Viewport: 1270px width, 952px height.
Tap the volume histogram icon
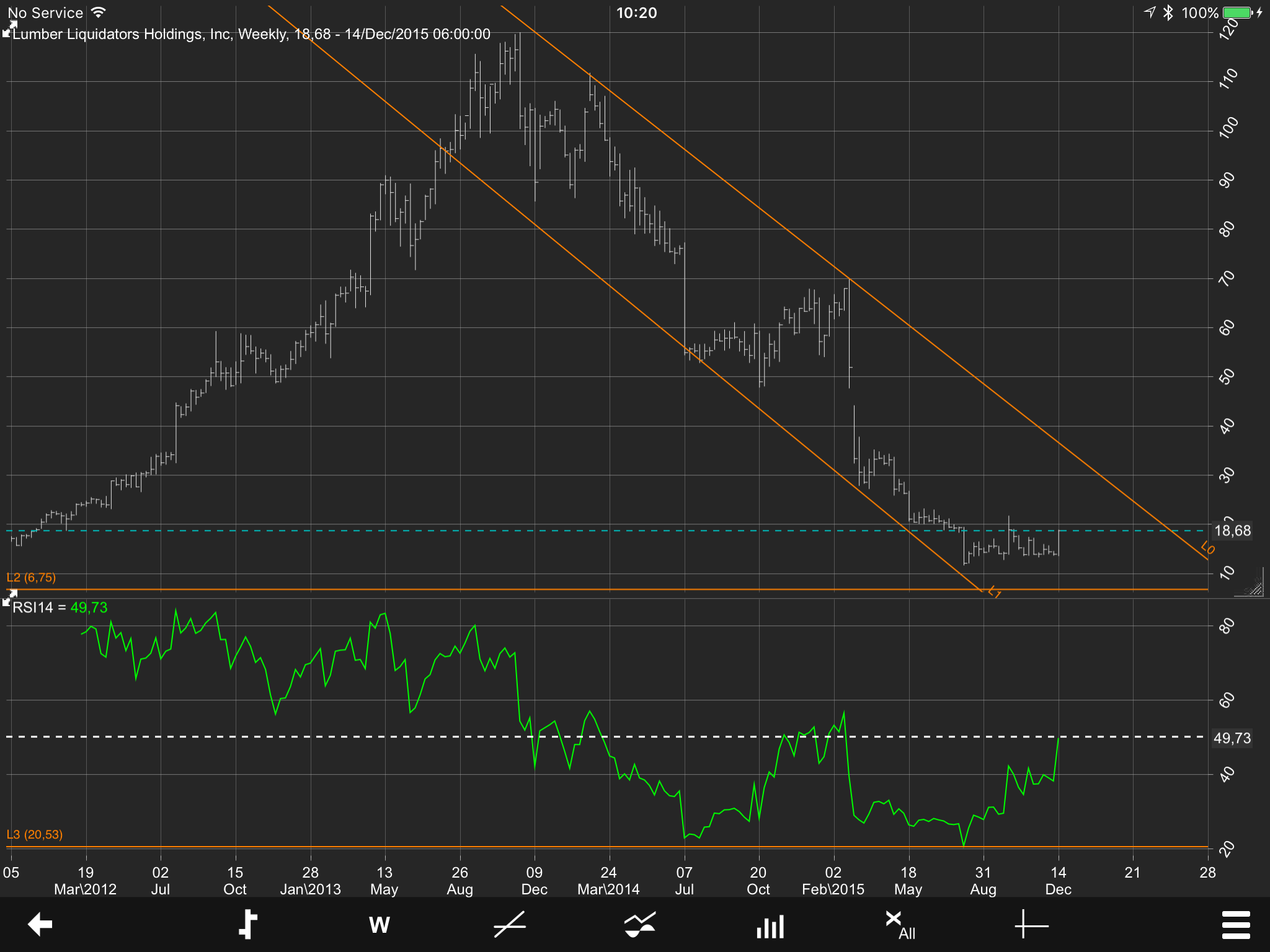[770, 924]
